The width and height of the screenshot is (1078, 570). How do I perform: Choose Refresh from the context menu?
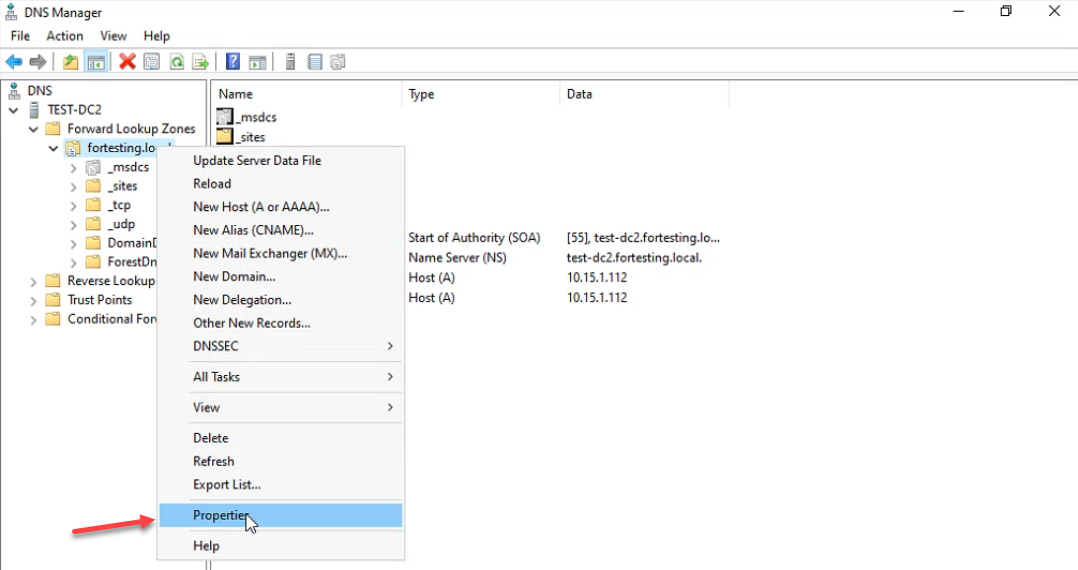pos(280,461)
